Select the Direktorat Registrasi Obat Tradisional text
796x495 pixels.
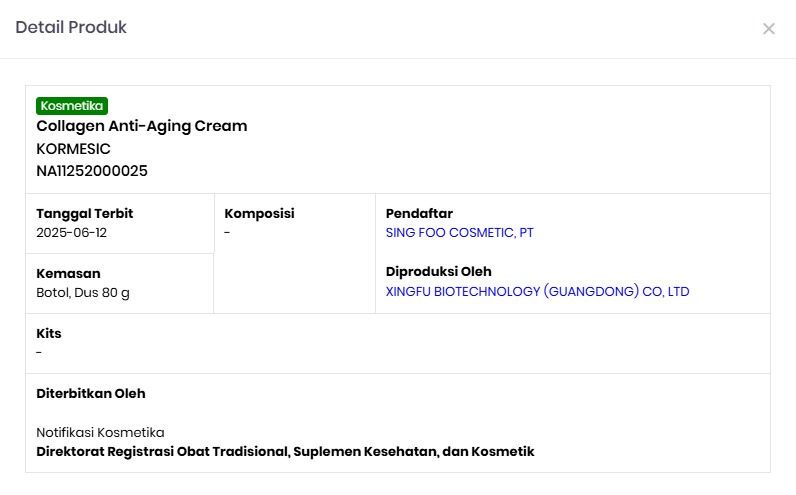285,452
